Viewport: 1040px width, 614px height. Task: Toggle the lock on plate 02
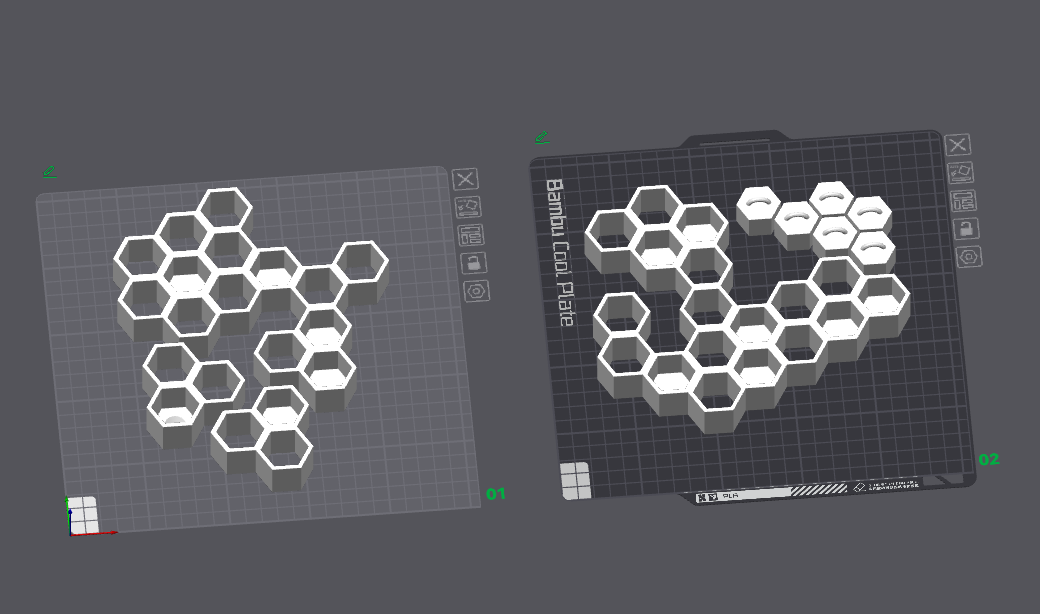pyautogui.click(x=966, y=229)
